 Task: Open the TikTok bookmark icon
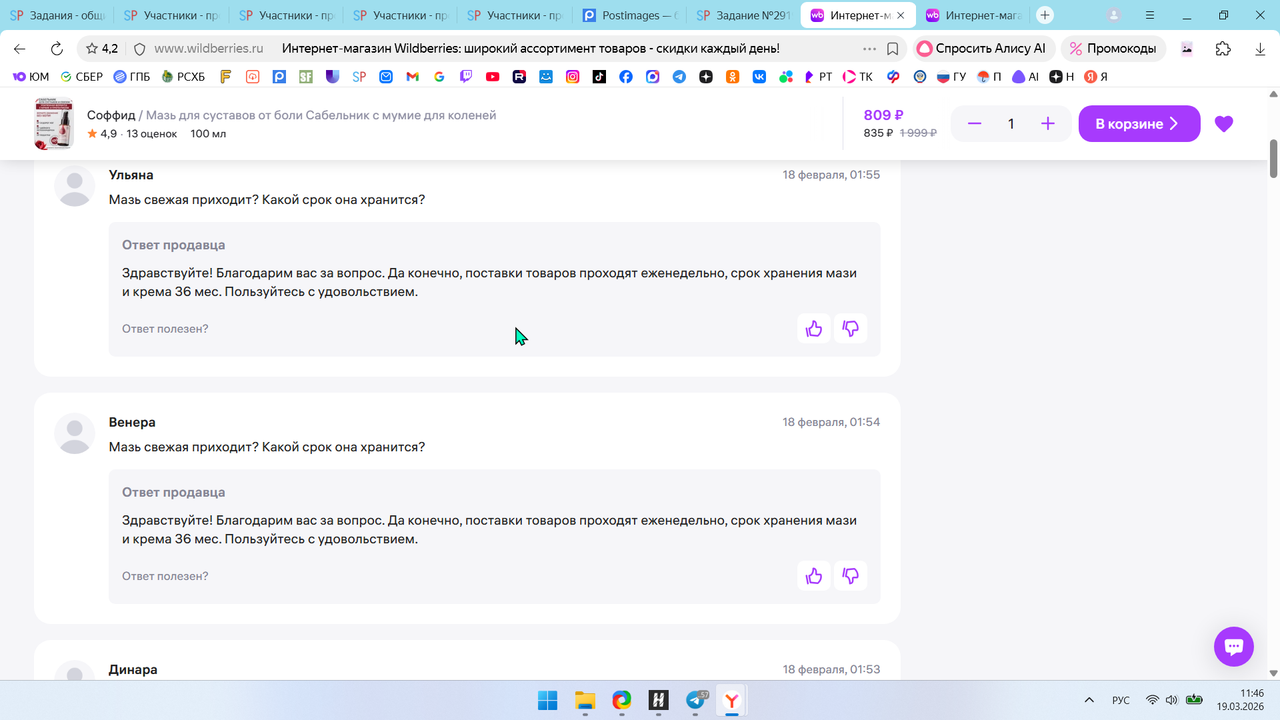[x=599, y=77]
